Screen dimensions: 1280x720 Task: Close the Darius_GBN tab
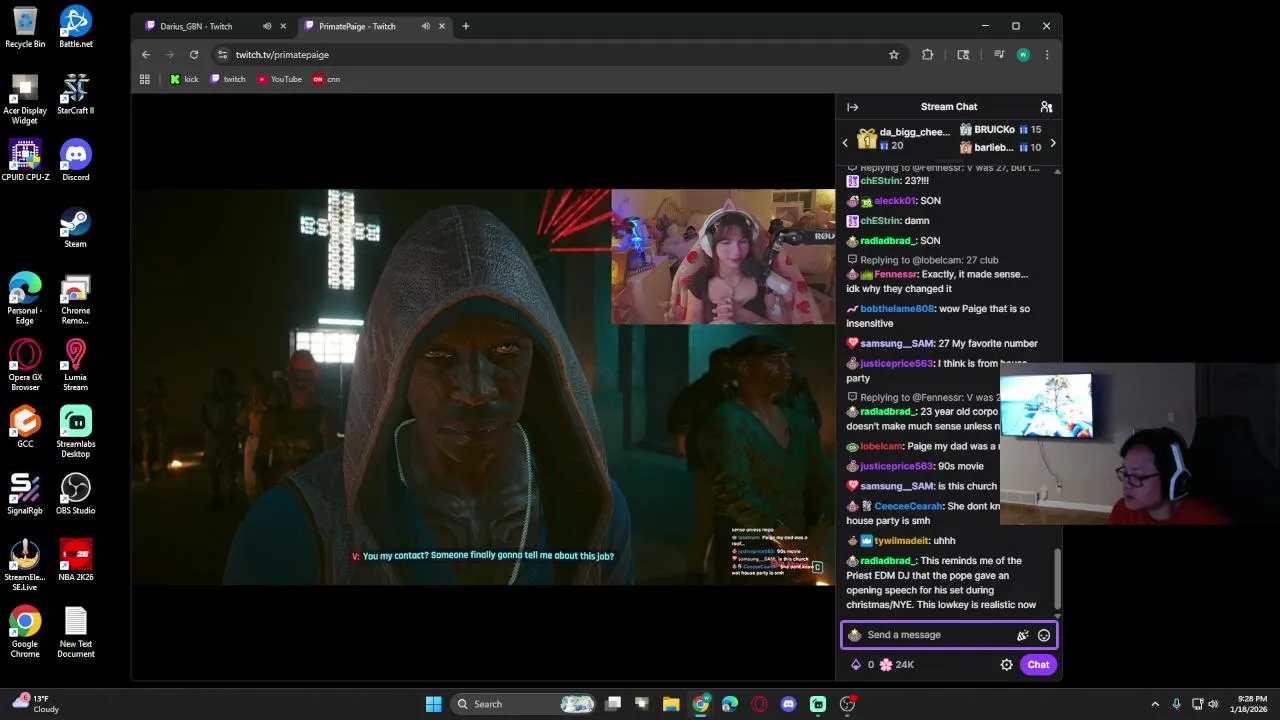click(x=283, y=26)
